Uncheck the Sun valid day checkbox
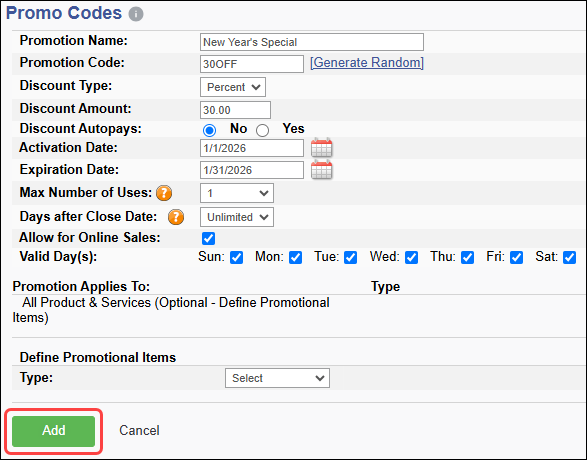 [x=237, y=258]
